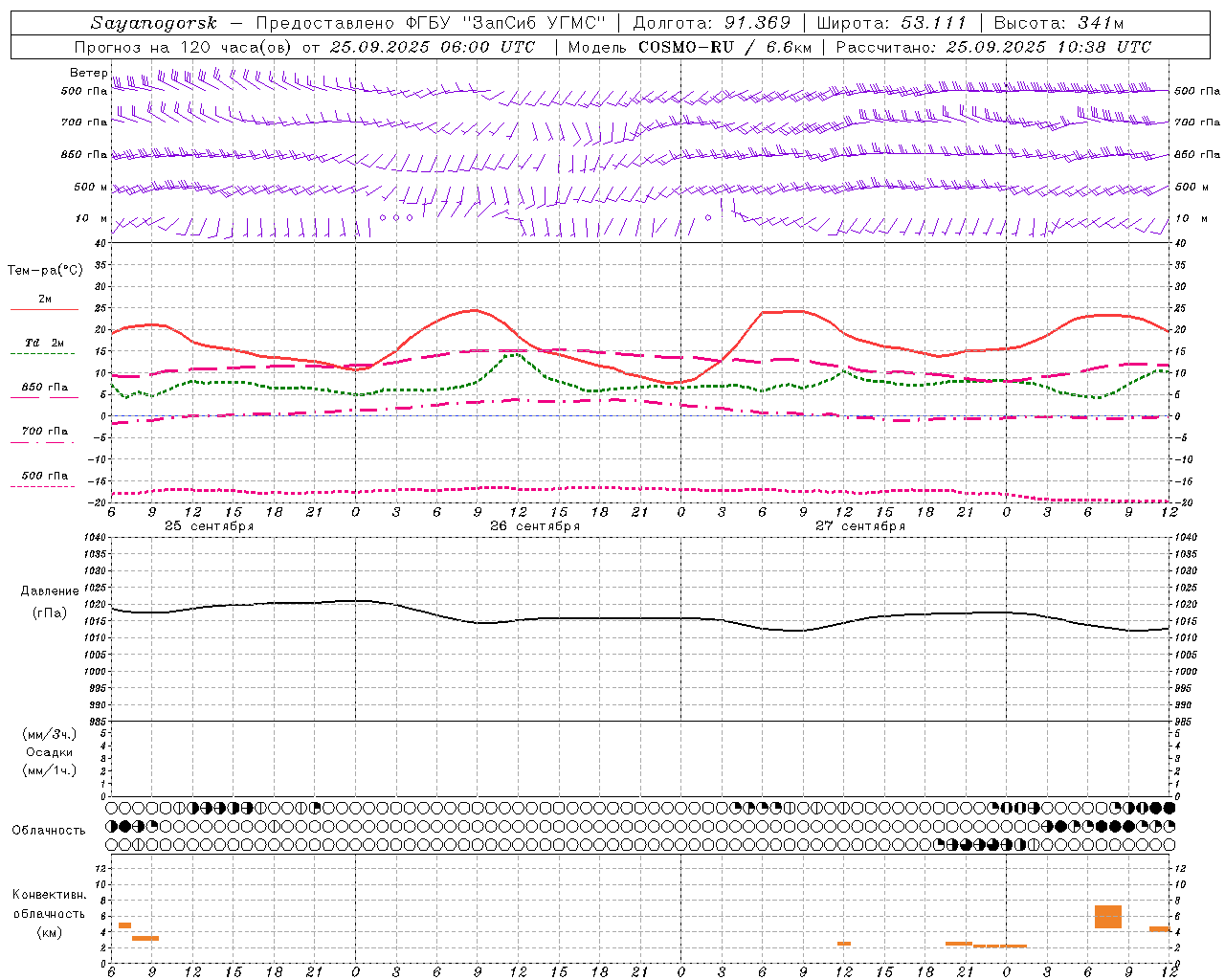Select 'Прогноз на 120 часа(ов)' forecast length text

point(183,47)
